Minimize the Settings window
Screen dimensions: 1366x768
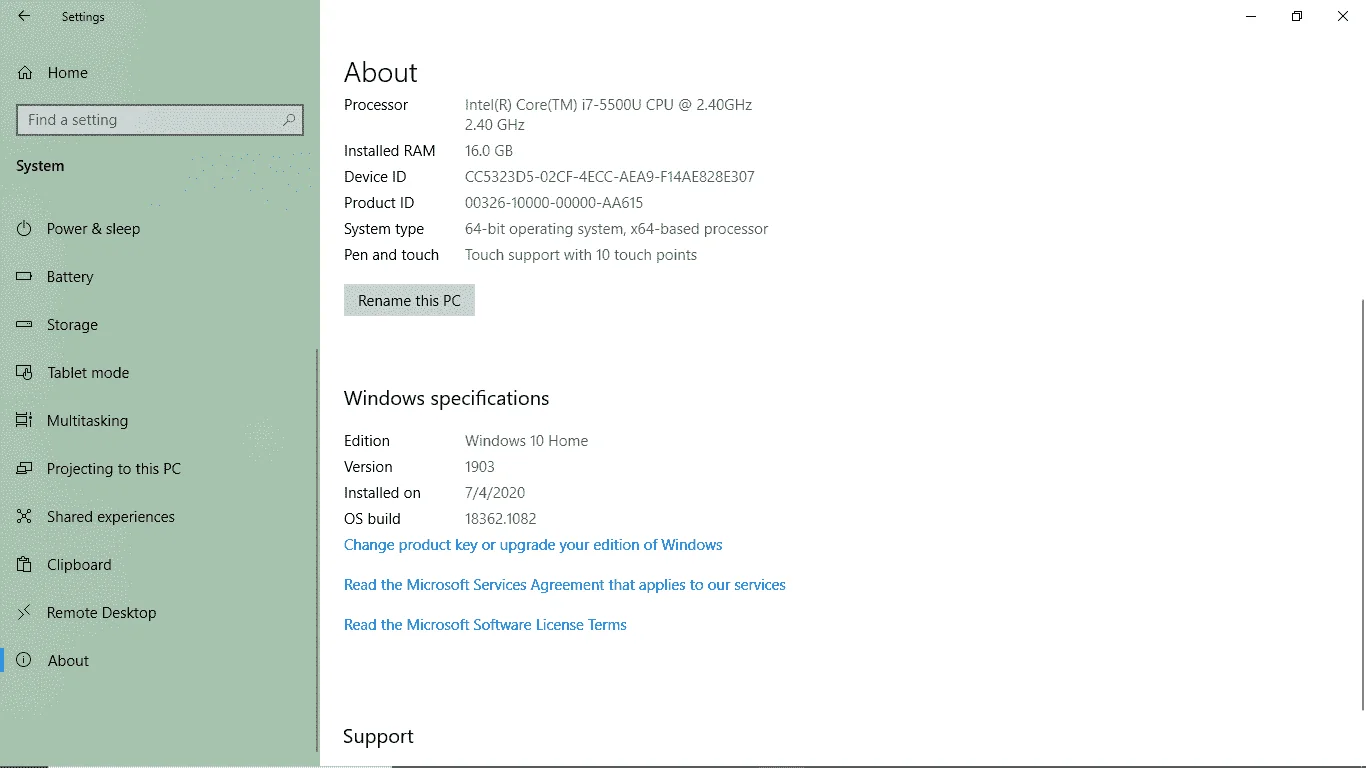[1251, 16]
